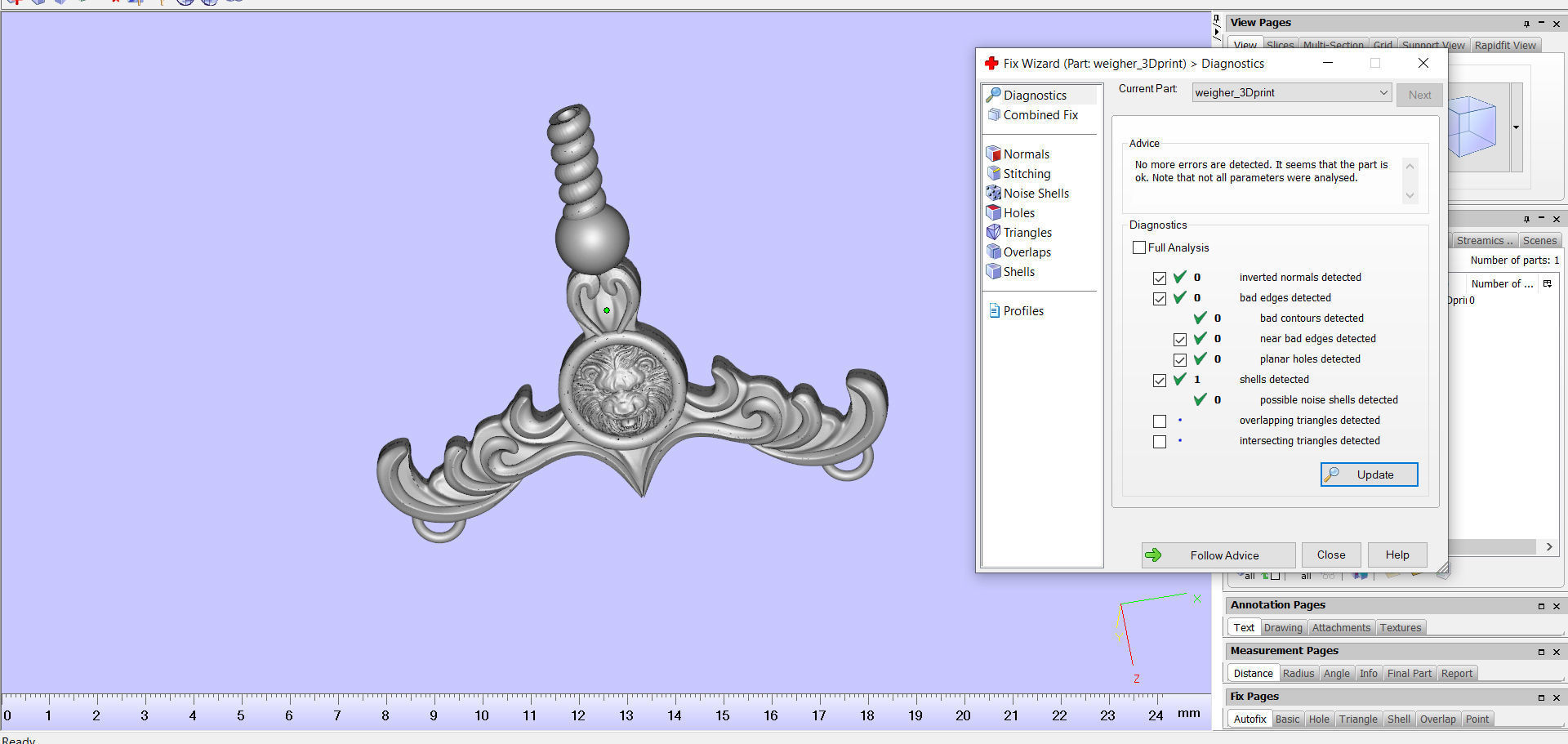The height and width of the screenshot is (744, 1568).
Task: Open the part list column chooser icon
Action: [x=1548, y=283]
